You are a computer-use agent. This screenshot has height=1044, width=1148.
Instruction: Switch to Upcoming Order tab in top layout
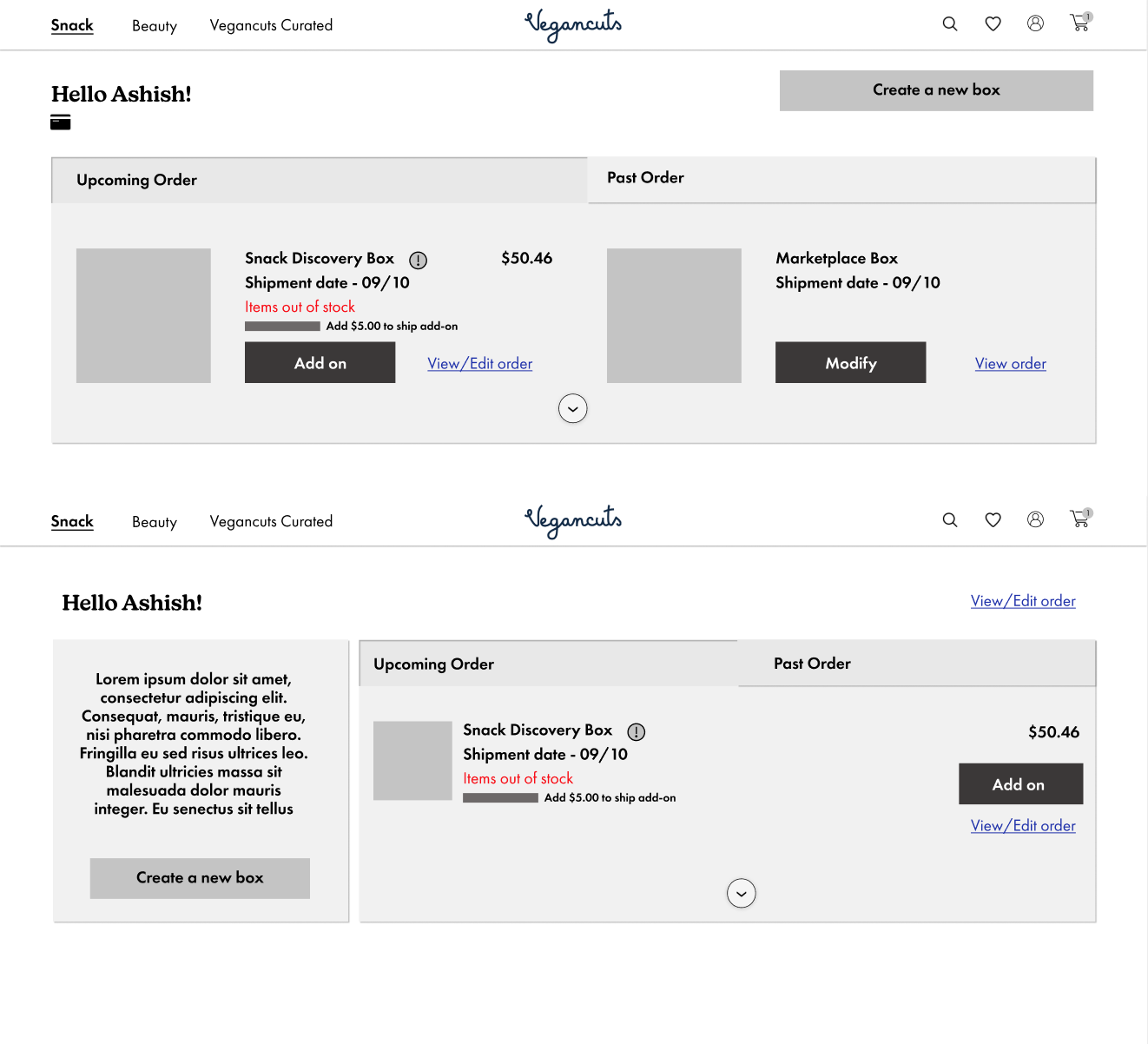(x=320, y=180)
